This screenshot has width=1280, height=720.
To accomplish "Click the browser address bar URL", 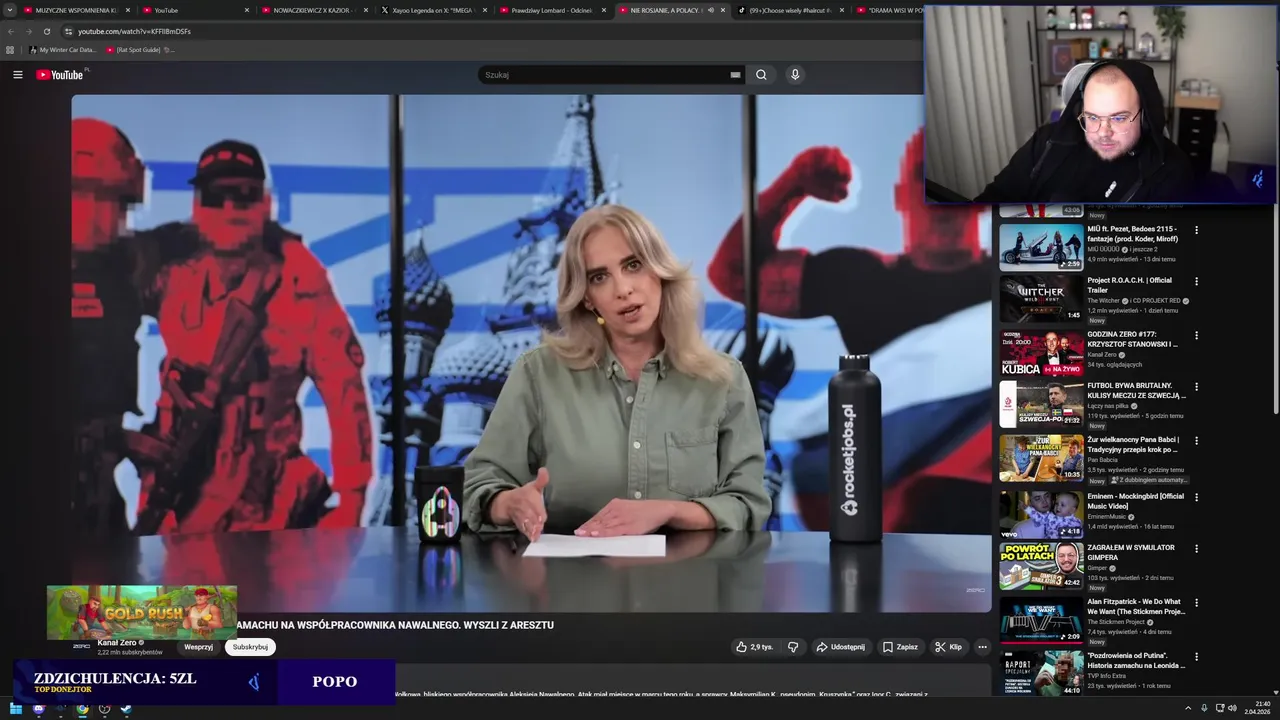I will pyautogui.click(x=134, y=31).
